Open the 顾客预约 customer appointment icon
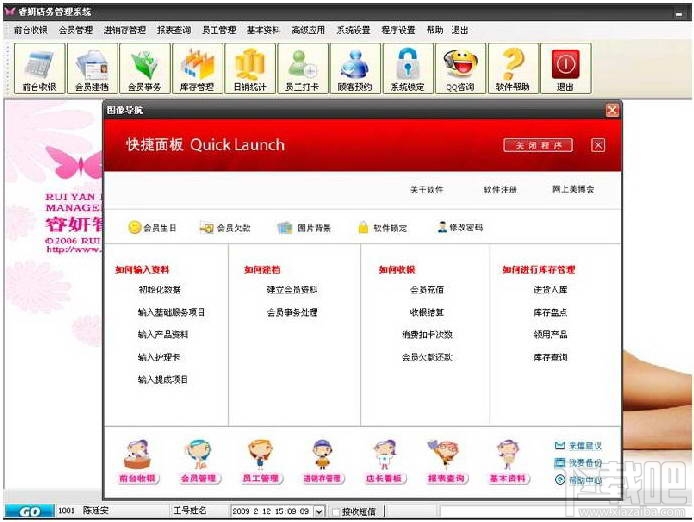 (355, 69)
